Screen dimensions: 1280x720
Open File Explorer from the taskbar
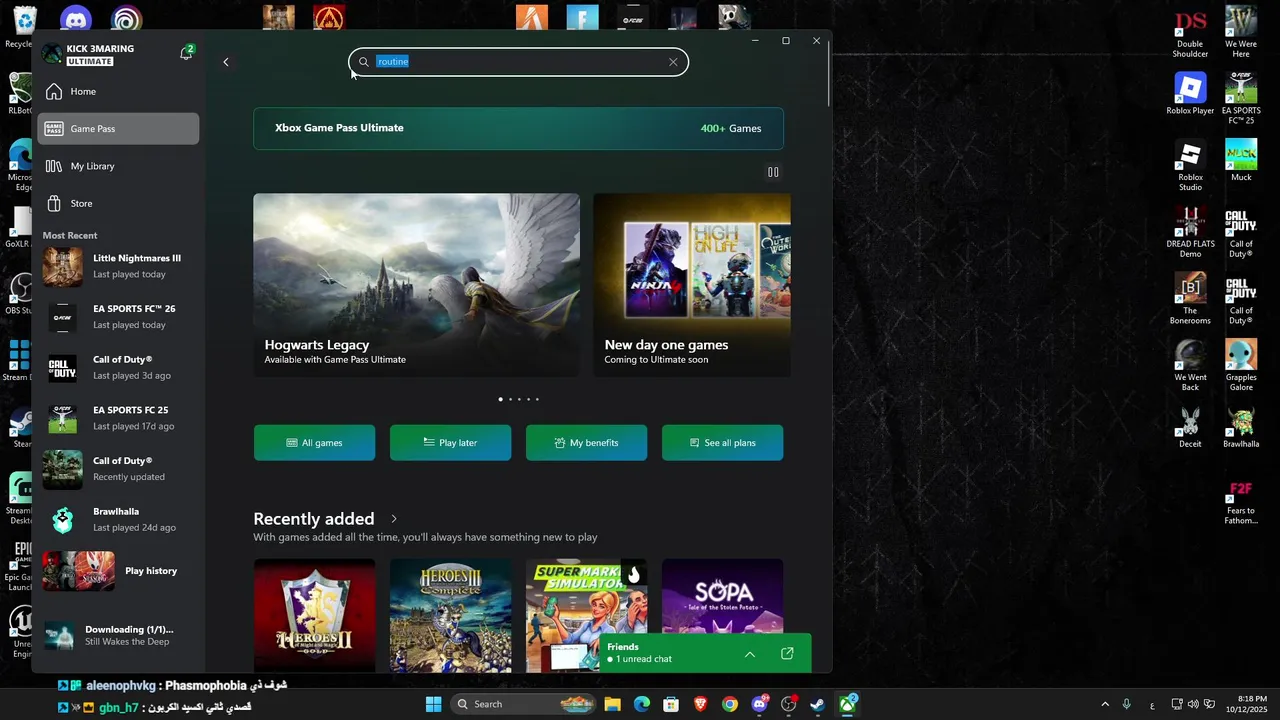coord(612,704)
